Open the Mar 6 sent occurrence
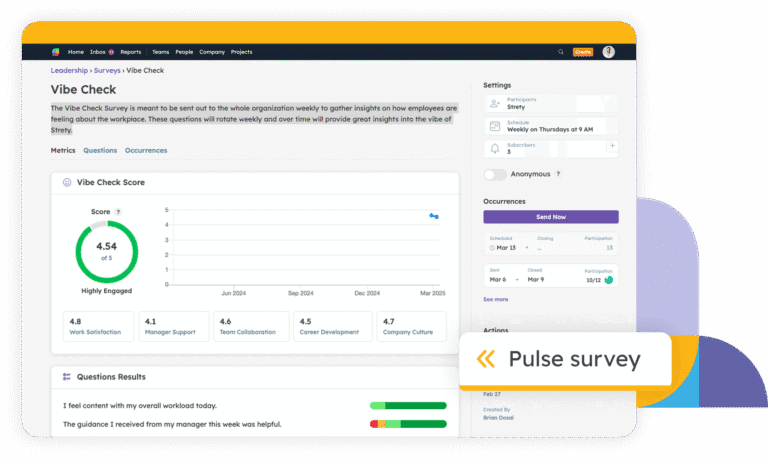Image resolution: width=768 pixels, height=458 pixels. 551,275
